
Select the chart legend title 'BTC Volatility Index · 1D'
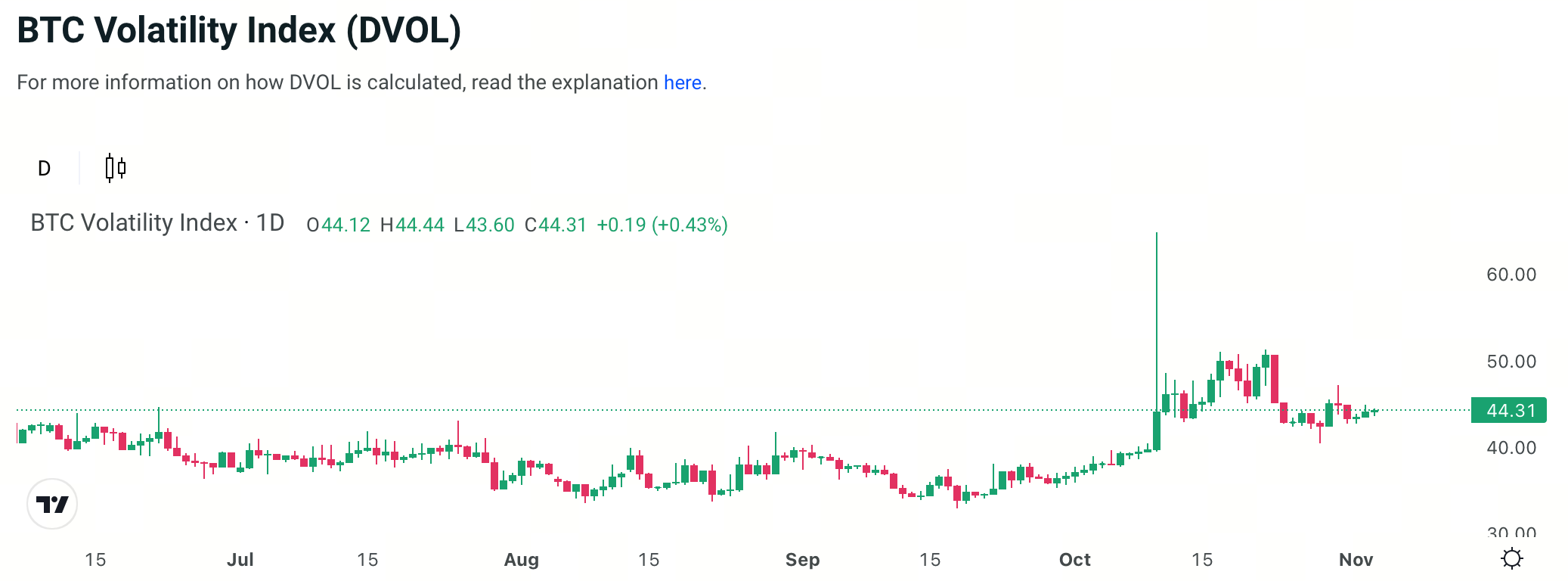[157, 223]
